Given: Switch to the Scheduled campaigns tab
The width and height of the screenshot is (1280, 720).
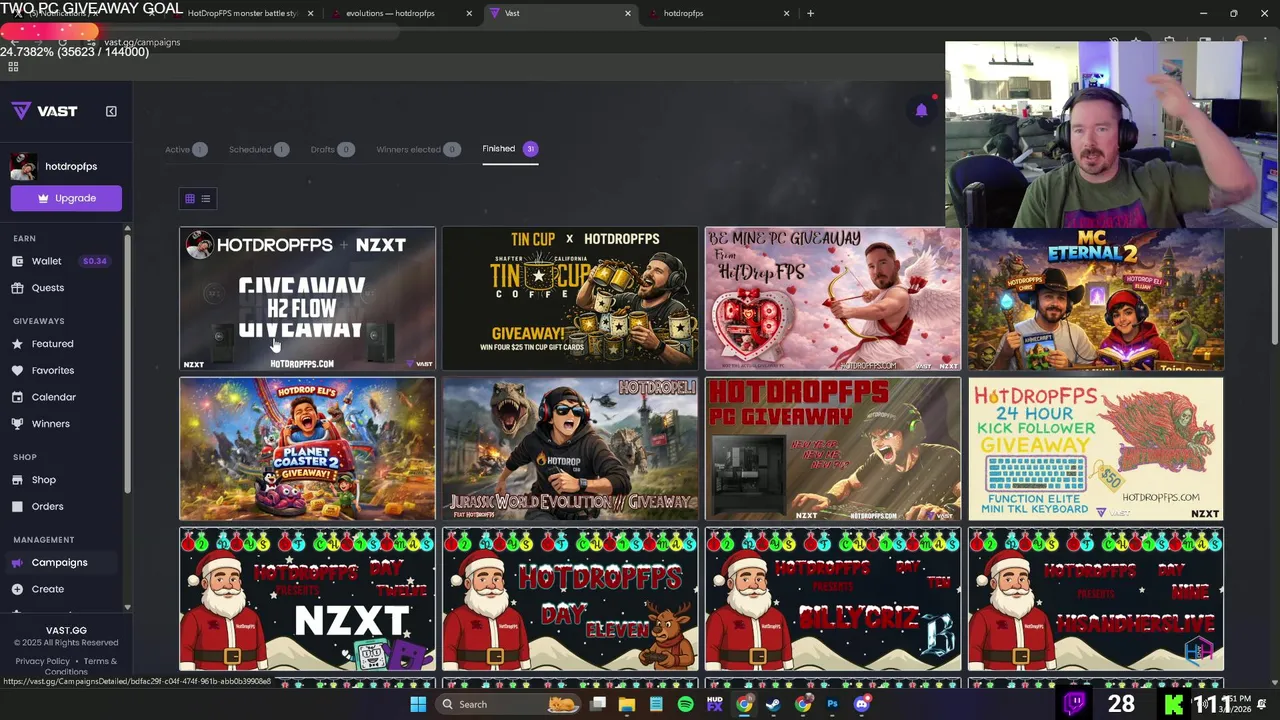Looking at the screenshot, I should pos(258,149).
